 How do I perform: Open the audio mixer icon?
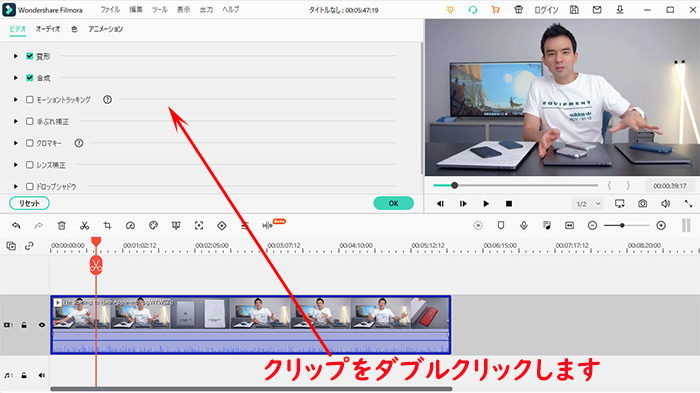(547, 226)
